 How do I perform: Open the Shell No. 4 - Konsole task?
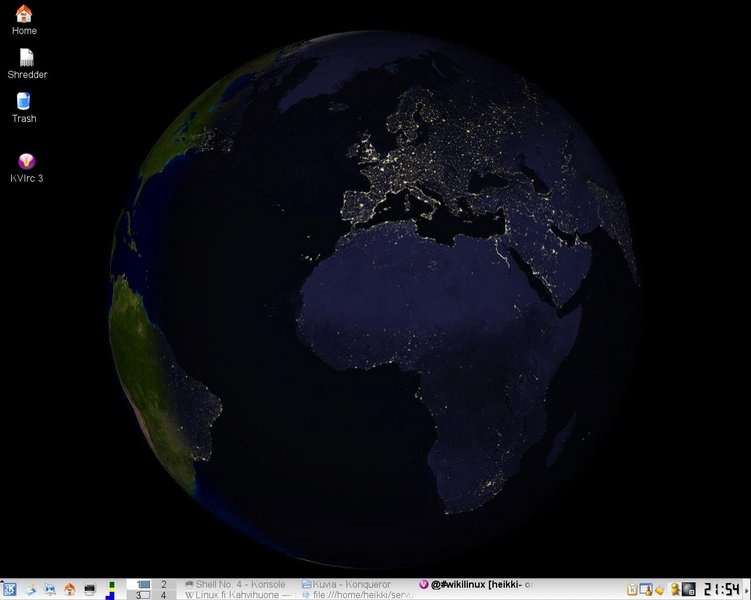[x=239, y=583]
